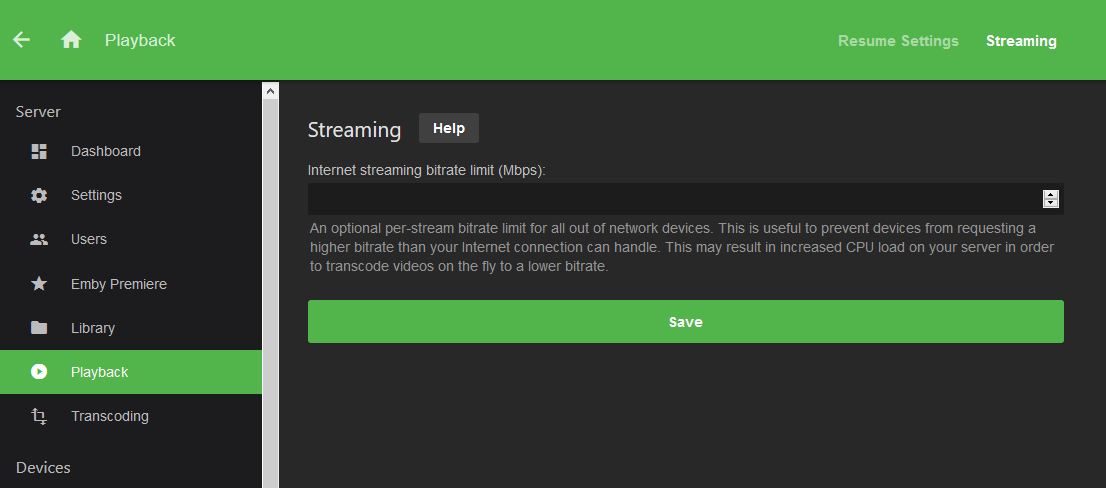This screenshot has width=1106, height=488.
Task: Open the Dashboard menu item
Action: tap(106, 151)
